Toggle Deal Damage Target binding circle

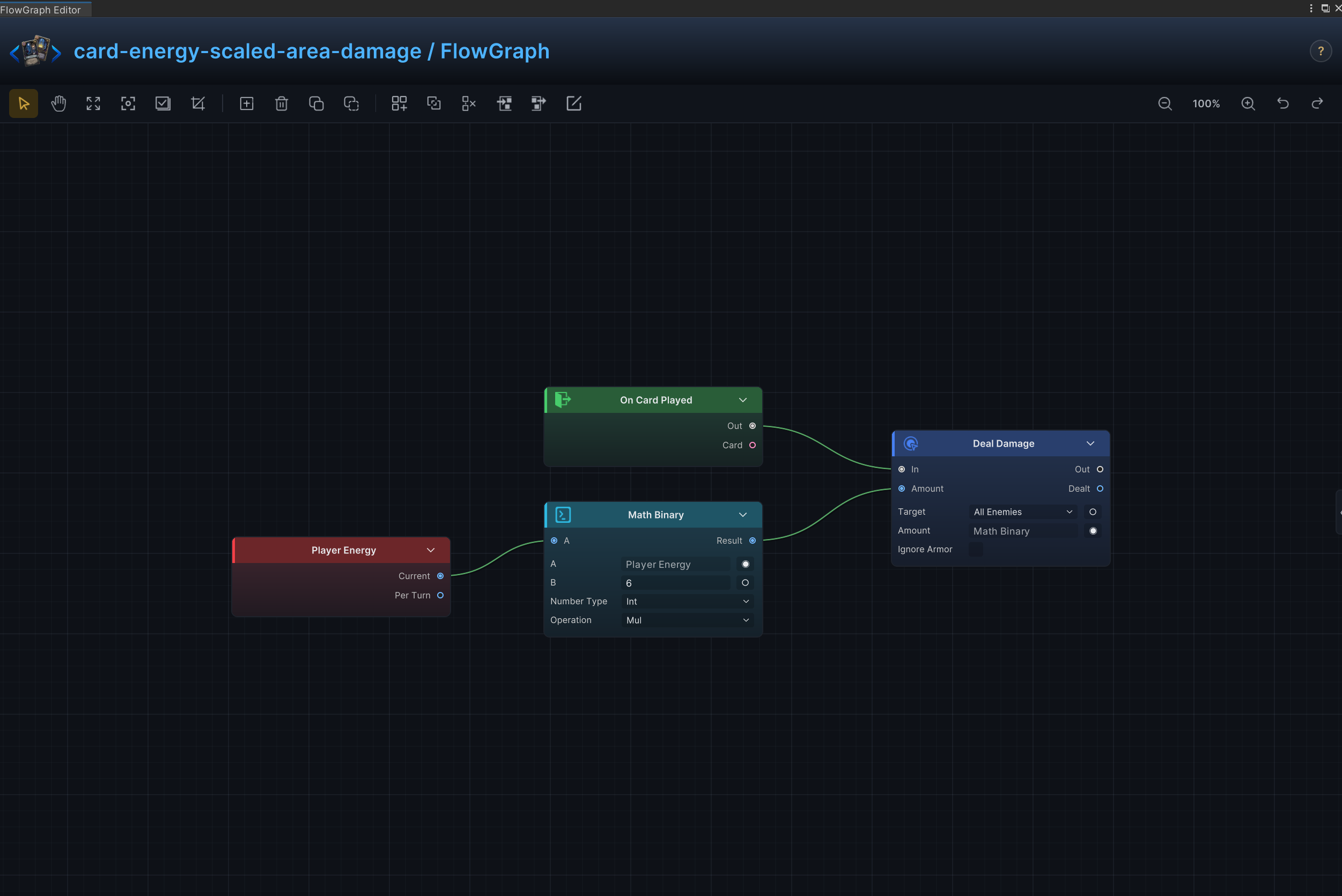(1092, 512)
